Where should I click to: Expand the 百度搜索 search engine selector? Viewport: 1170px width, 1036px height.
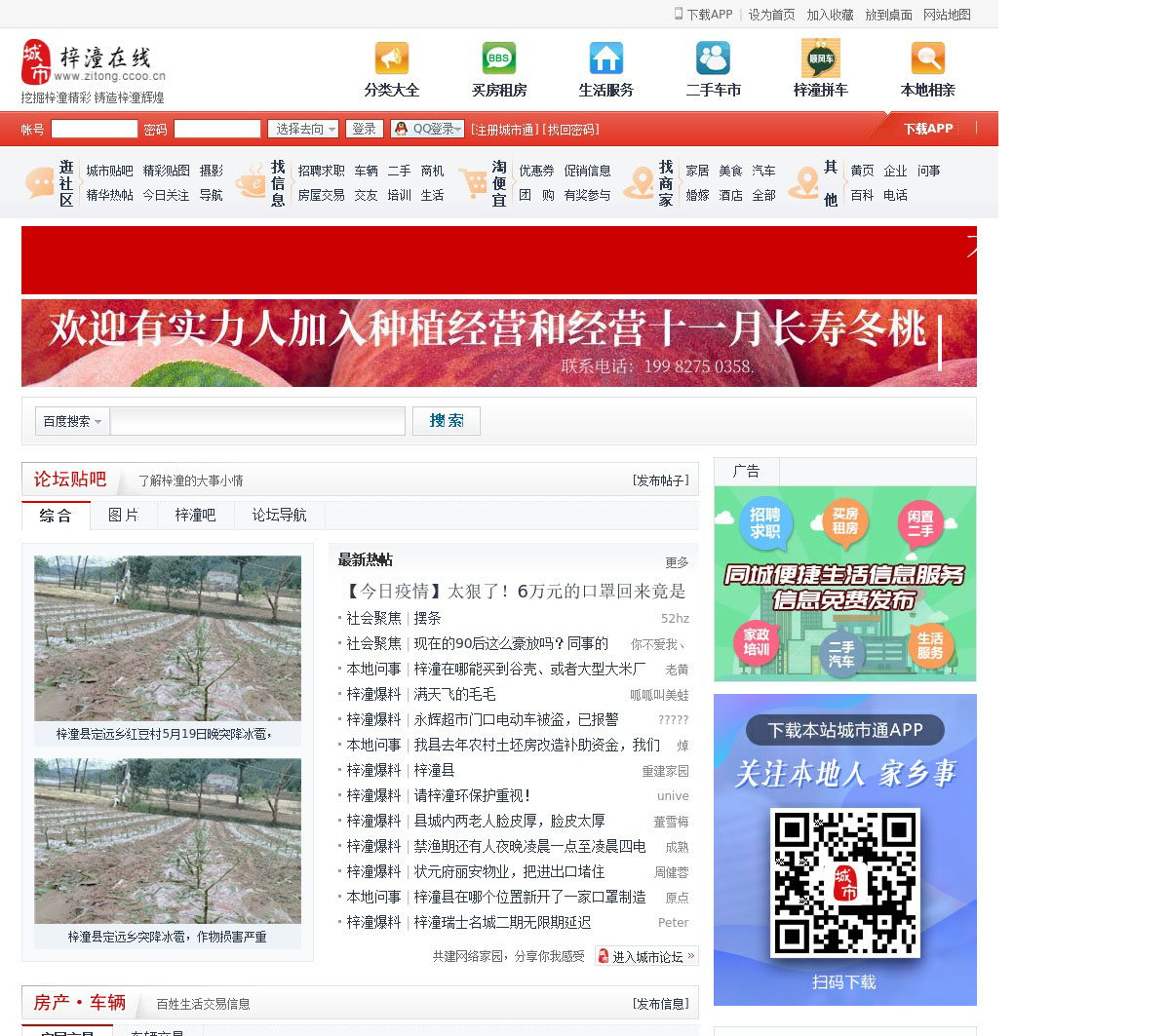point(72,421)
